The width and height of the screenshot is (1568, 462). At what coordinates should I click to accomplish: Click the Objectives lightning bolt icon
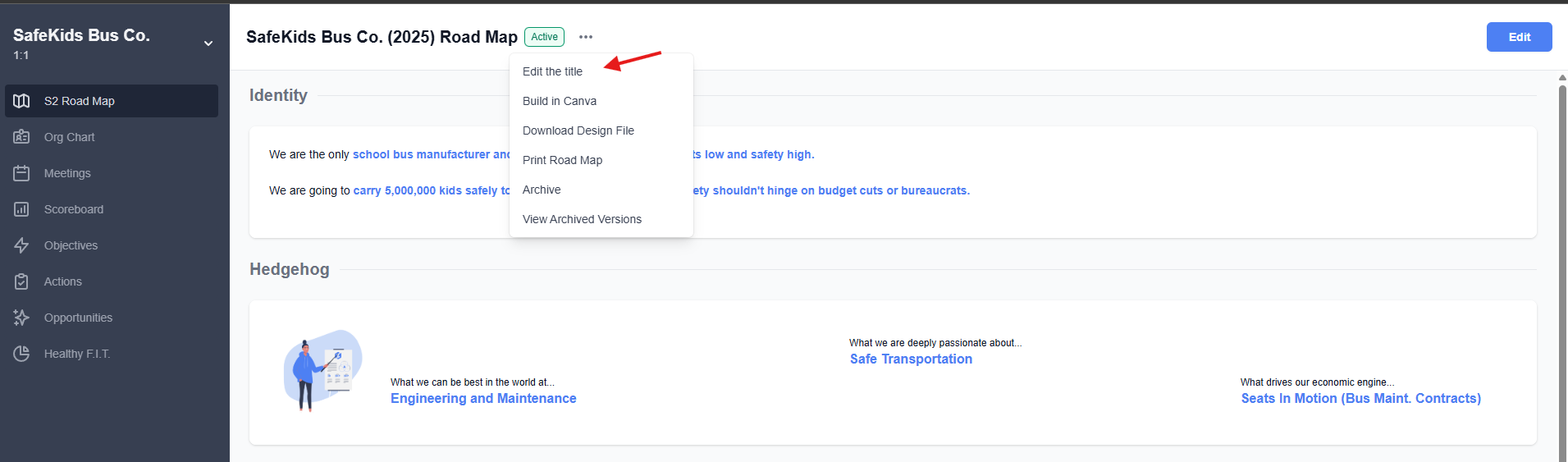click(21, 245)
